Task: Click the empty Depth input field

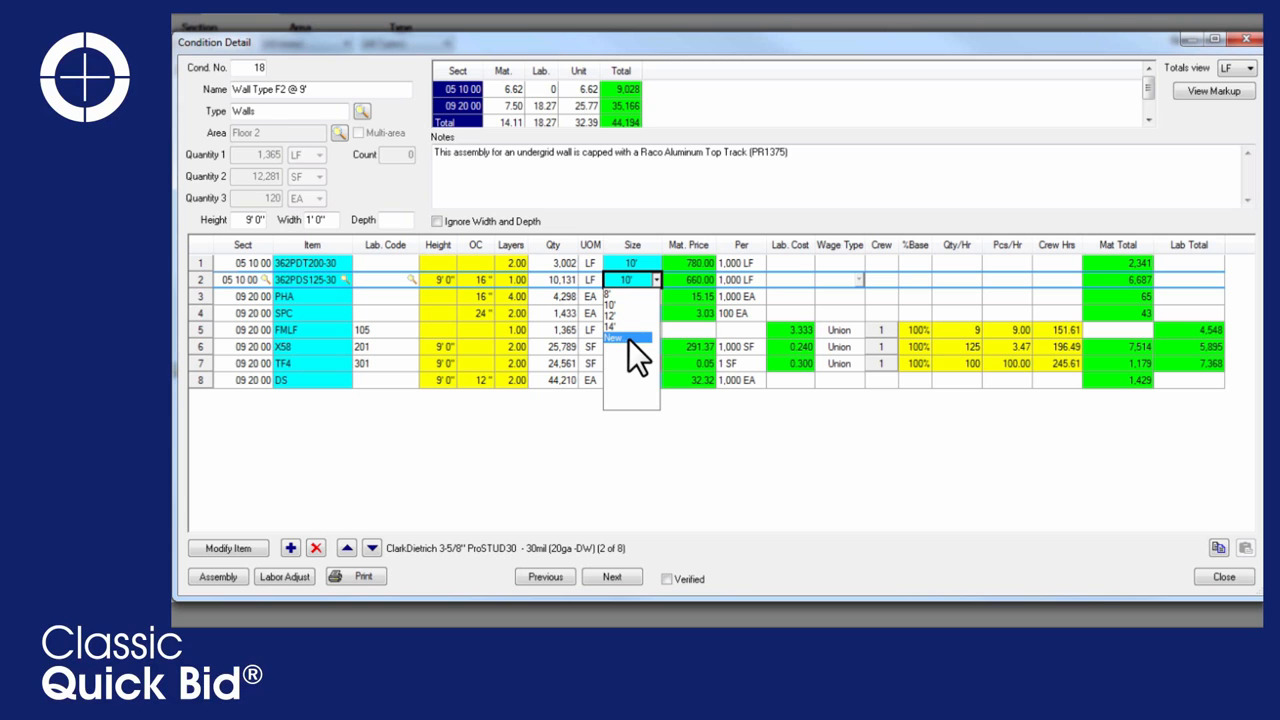Action: pyautogui.click(x=396, y=220)
